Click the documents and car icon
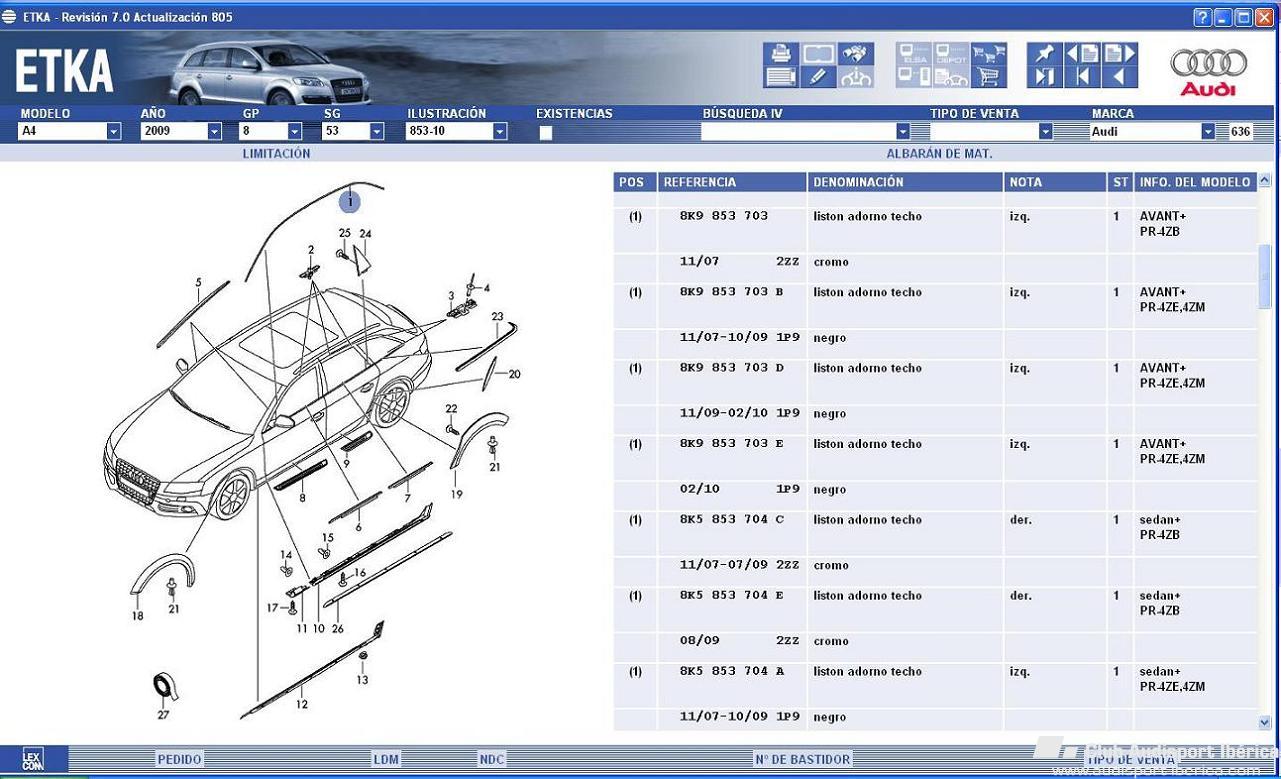1281x779 pixels. pyautogui.click(x=951, y=77)
